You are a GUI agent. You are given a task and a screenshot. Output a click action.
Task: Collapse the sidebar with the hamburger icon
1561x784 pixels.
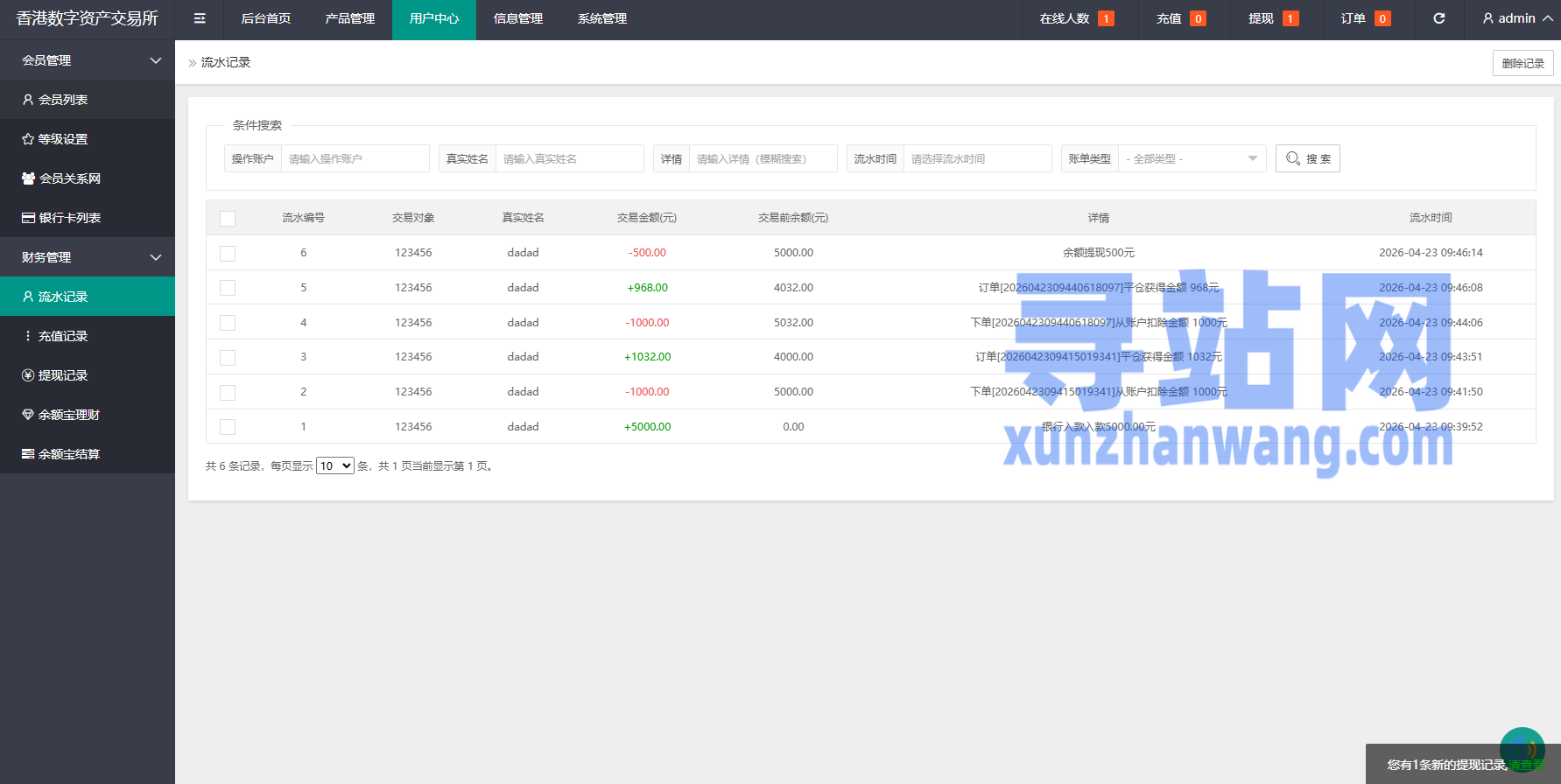(200, 18)
